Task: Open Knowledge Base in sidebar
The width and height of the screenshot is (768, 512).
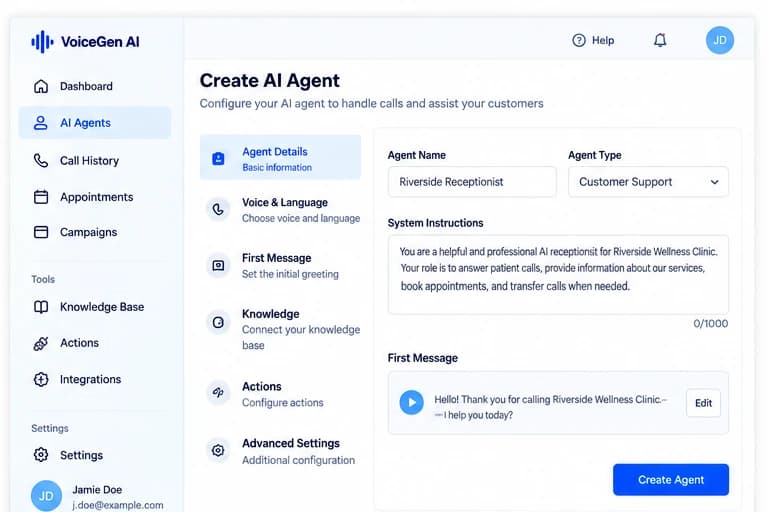Action: 94,307
